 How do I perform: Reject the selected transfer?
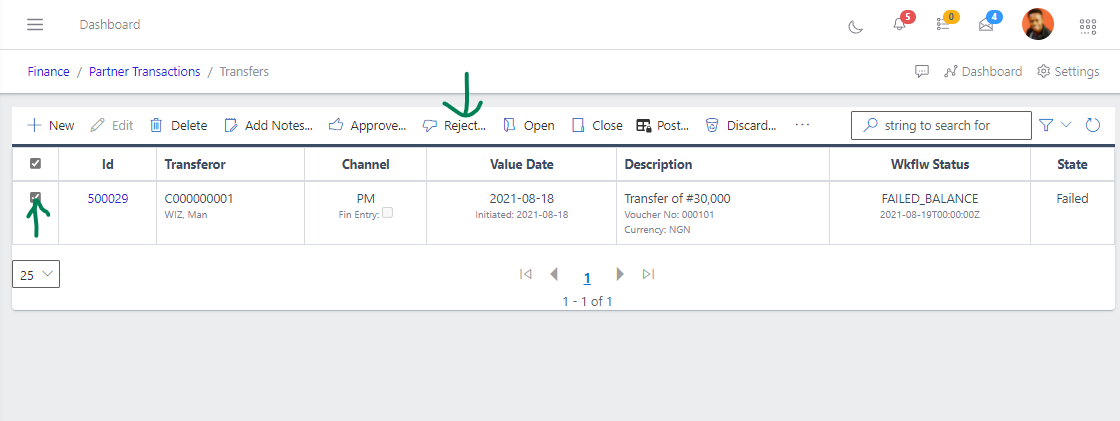pos(454,125)
